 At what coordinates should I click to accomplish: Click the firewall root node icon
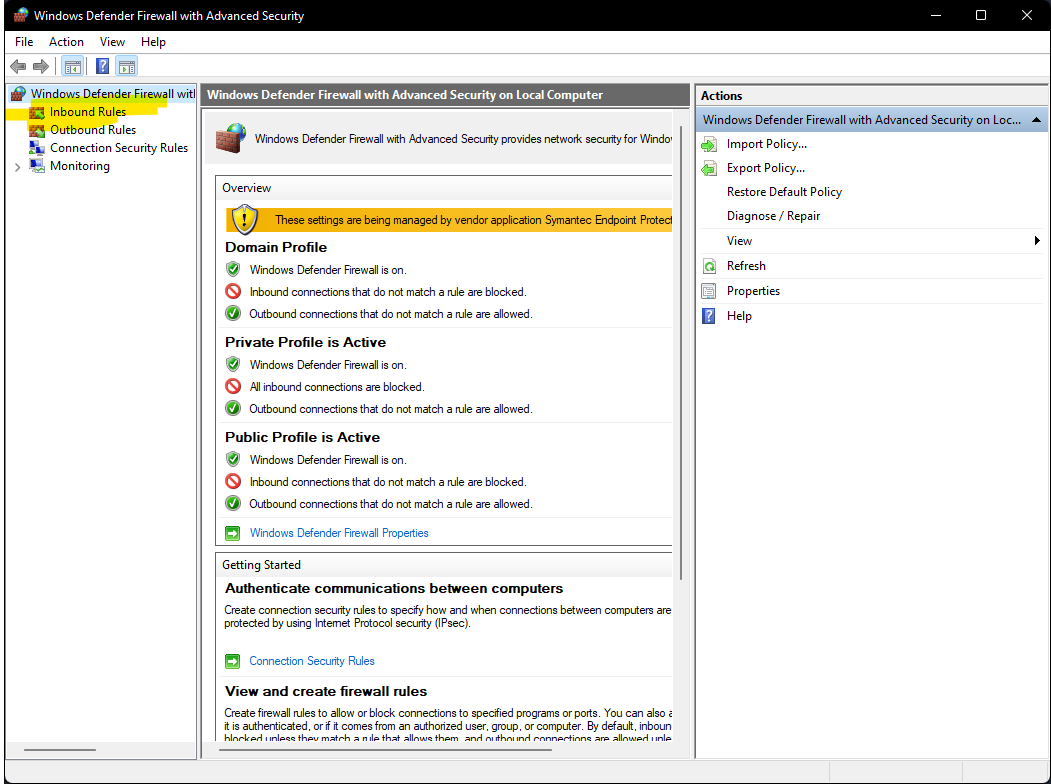point(18,94)
